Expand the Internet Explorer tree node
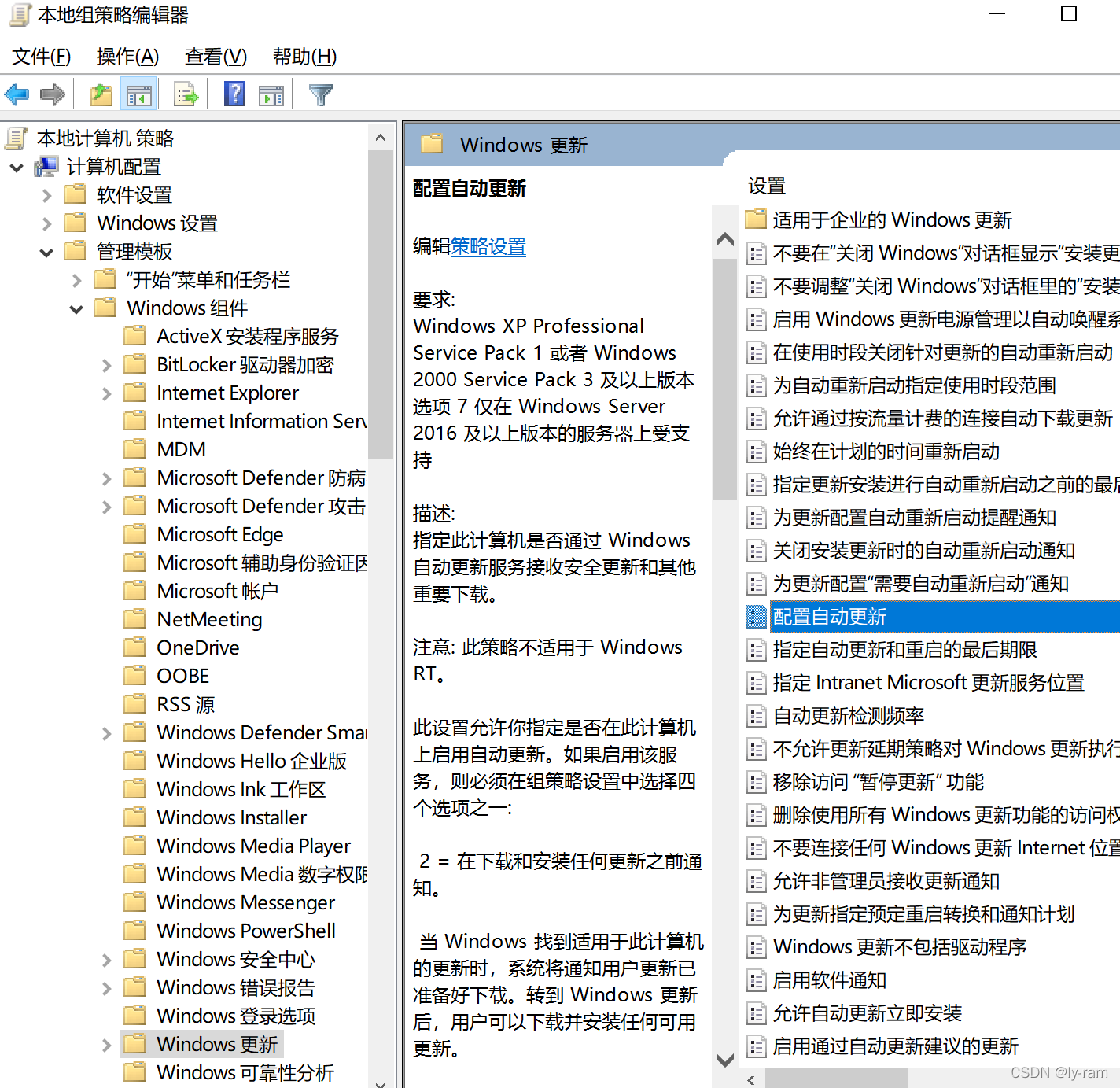This screenshot has height=1088, width=1120. [x=106, y=394]
